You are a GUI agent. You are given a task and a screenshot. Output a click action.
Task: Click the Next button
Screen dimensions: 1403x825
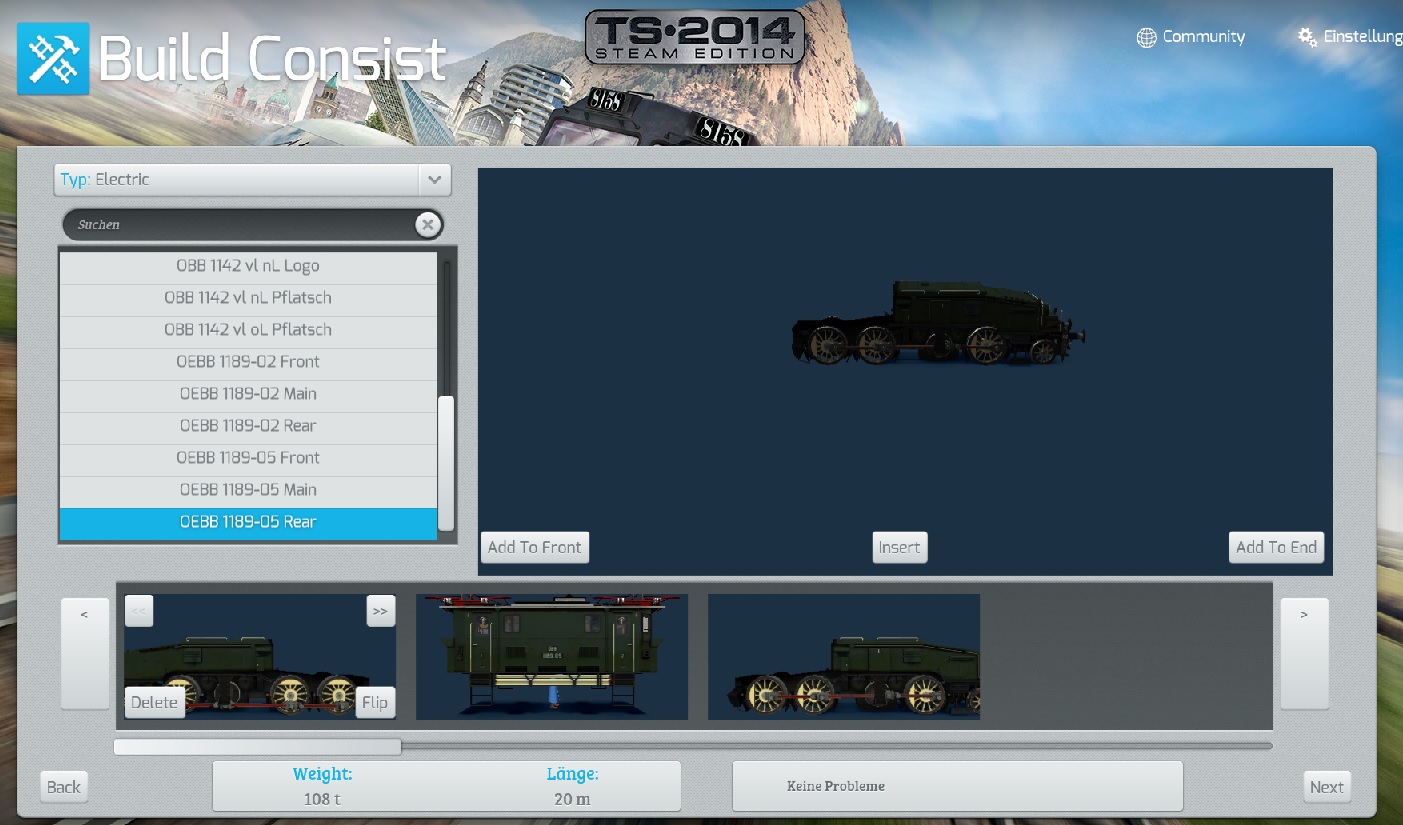coord(1327,787)
